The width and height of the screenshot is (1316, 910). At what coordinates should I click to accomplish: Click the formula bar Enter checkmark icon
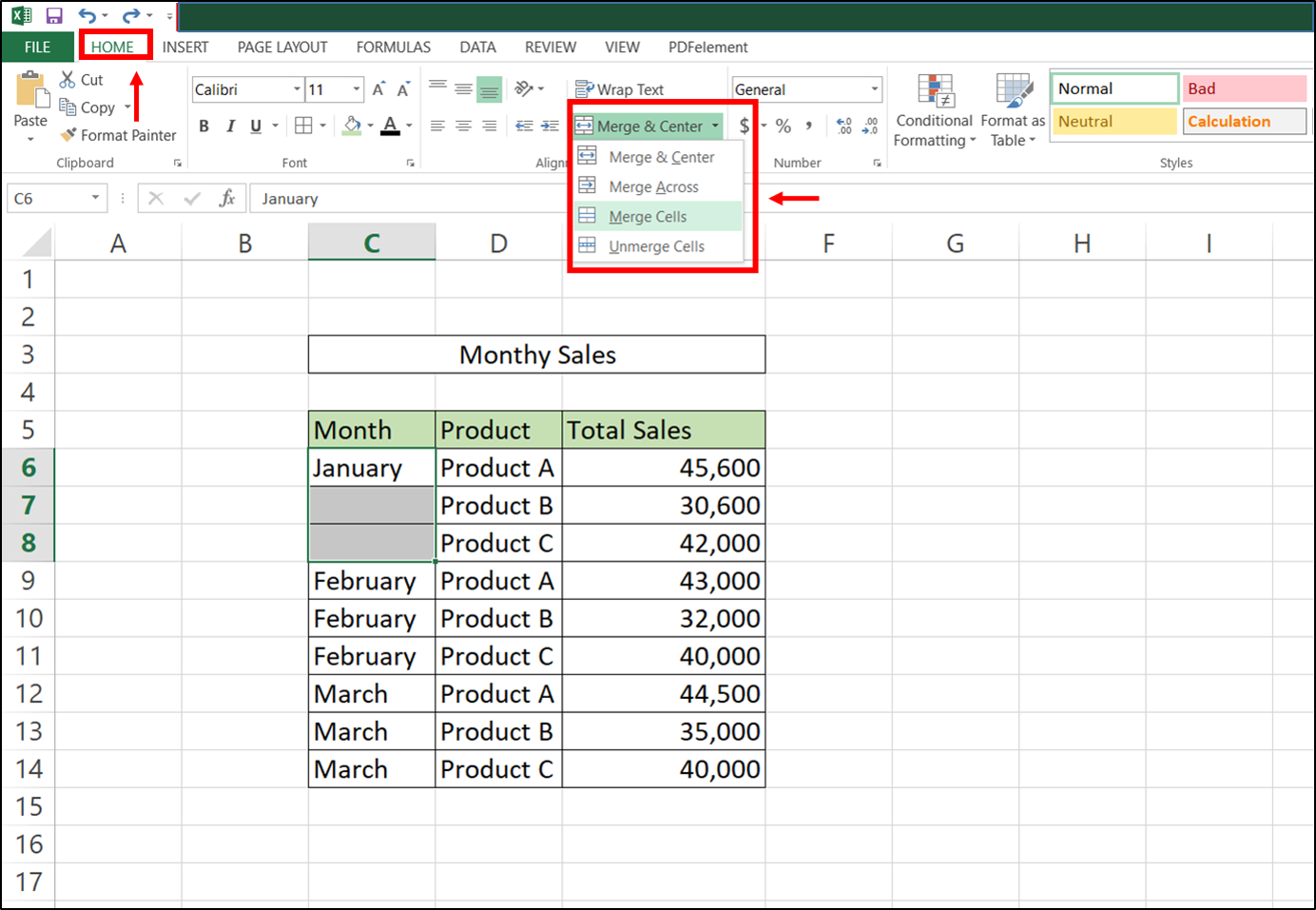pyautogui.click(x=192, y=198)
